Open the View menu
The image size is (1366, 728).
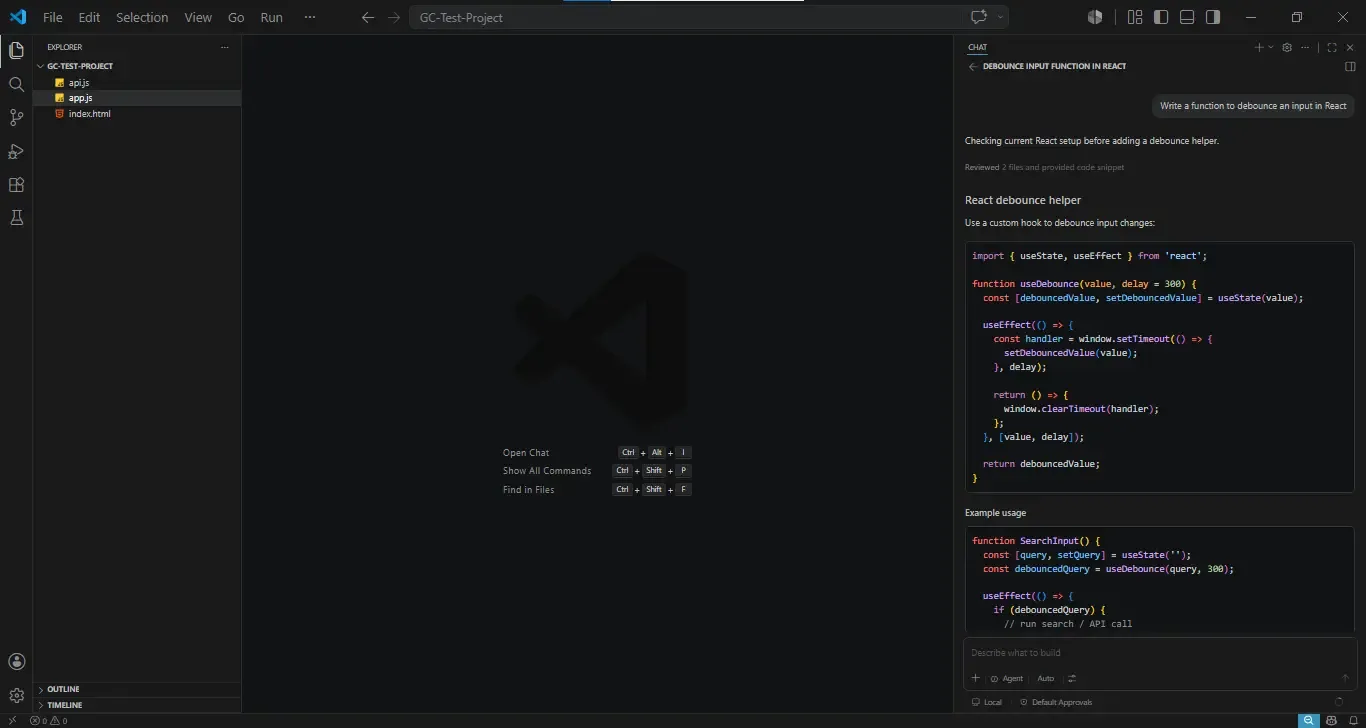click(x=198, y=17)
